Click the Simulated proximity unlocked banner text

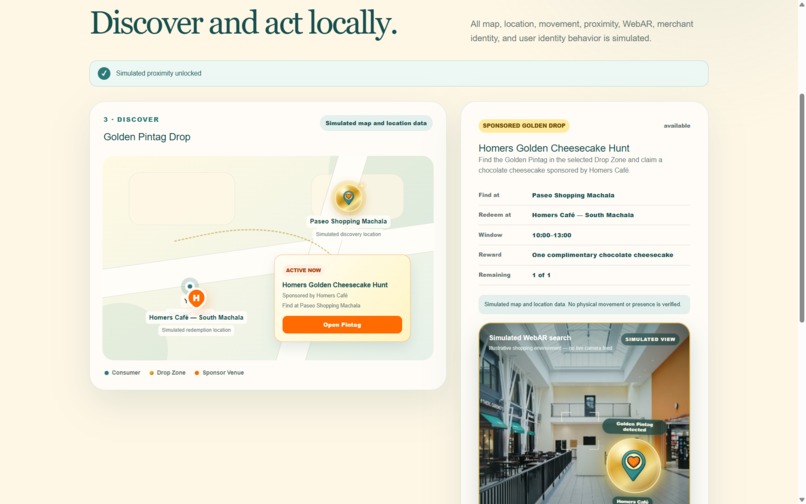tap(158, 73)
